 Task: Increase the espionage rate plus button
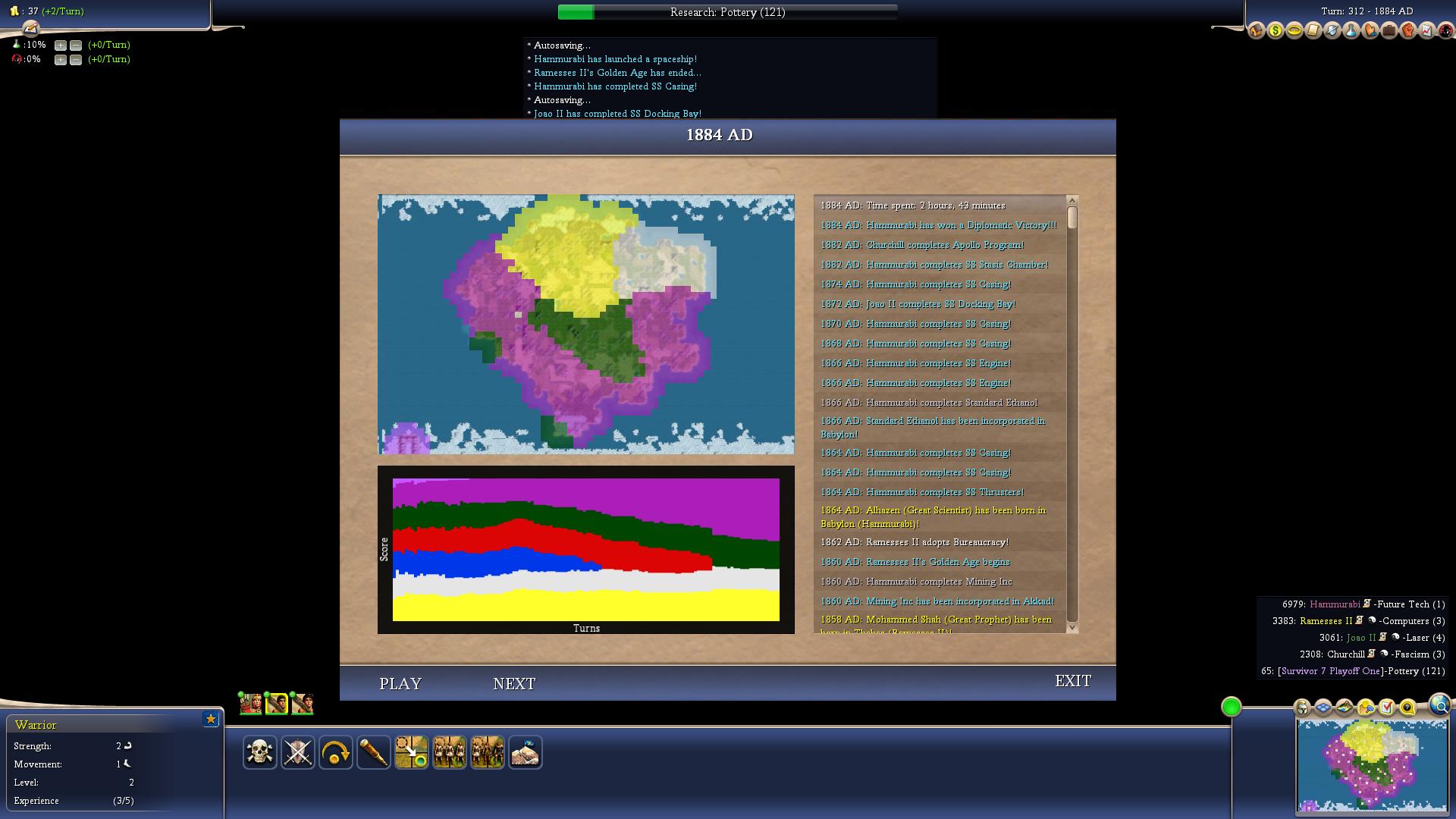tap(61, 60)
